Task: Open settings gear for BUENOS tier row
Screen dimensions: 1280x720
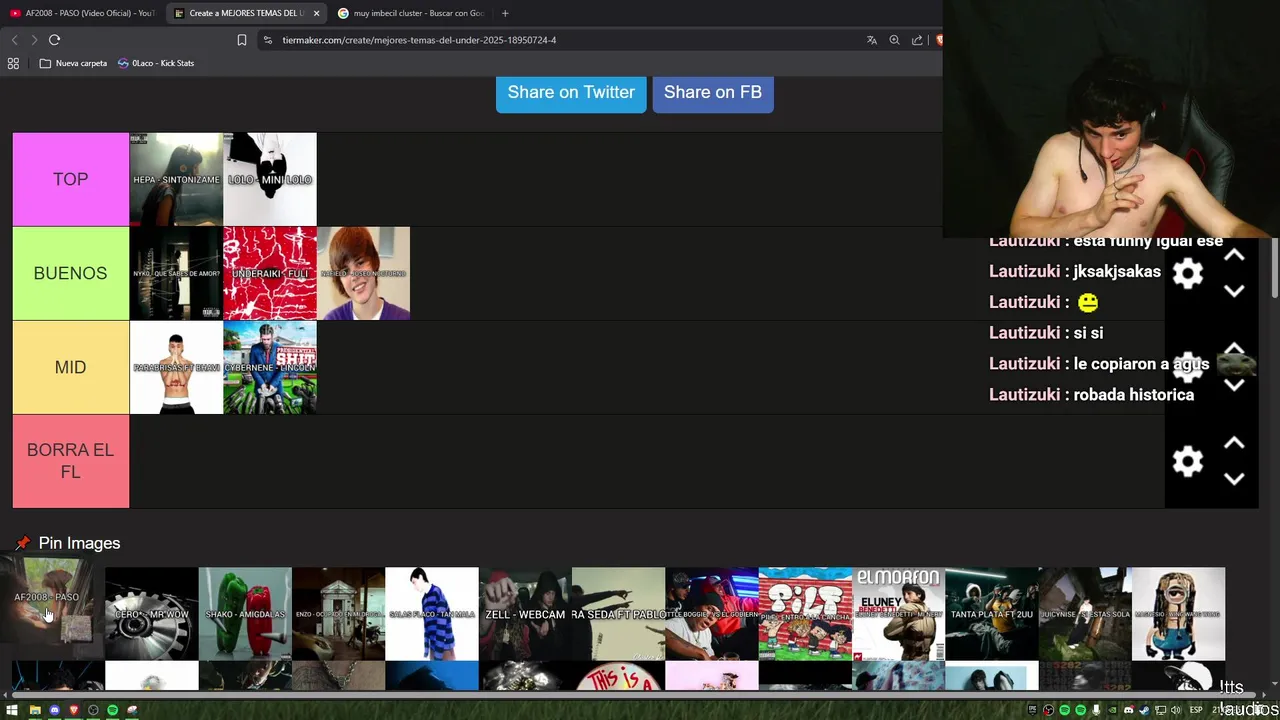Action: pyautogui.click(x=1187, y=273)
